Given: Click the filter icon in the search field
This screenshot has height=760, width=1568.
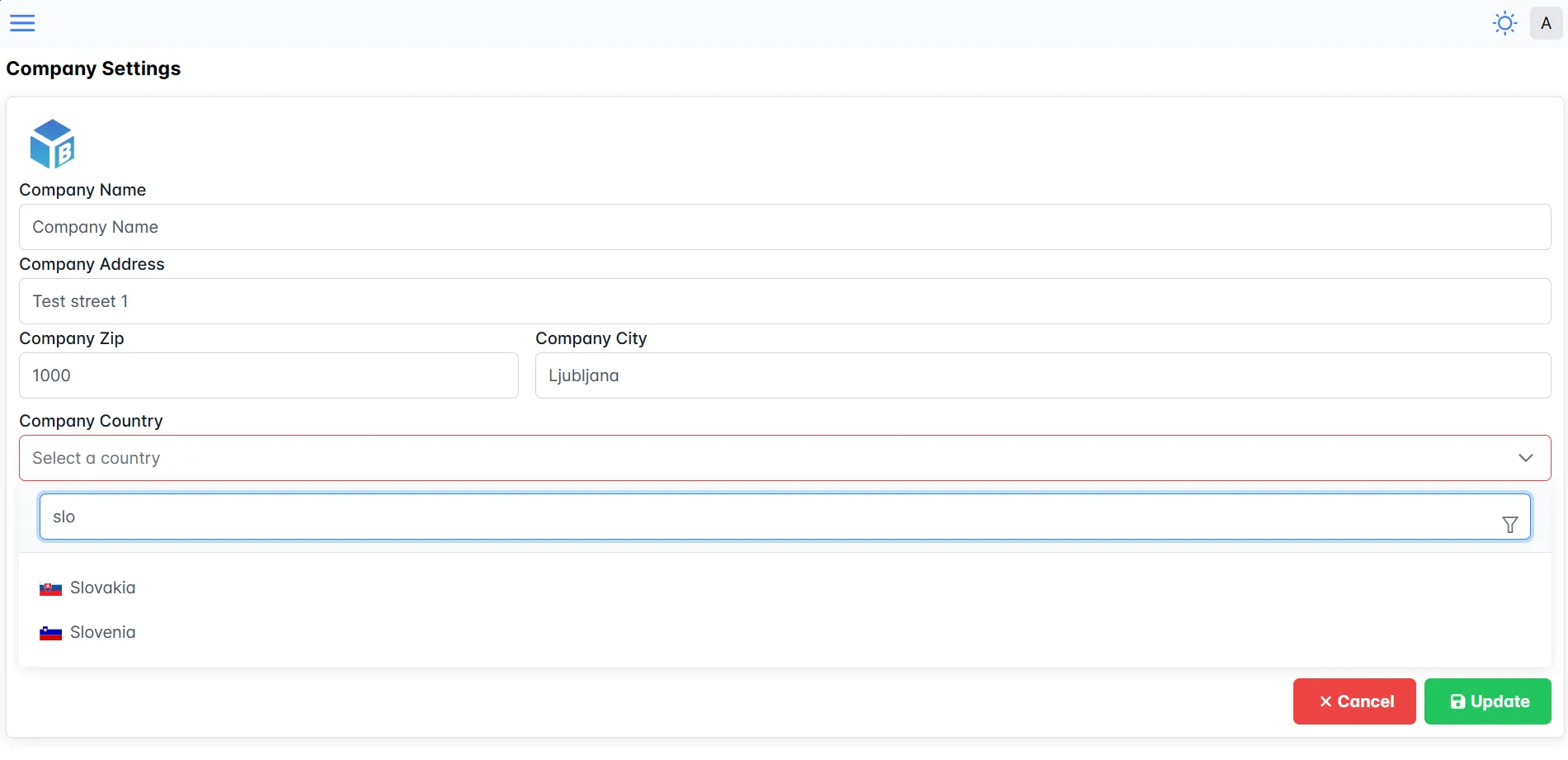Looking at the screenshot, I should [1510, 525].
